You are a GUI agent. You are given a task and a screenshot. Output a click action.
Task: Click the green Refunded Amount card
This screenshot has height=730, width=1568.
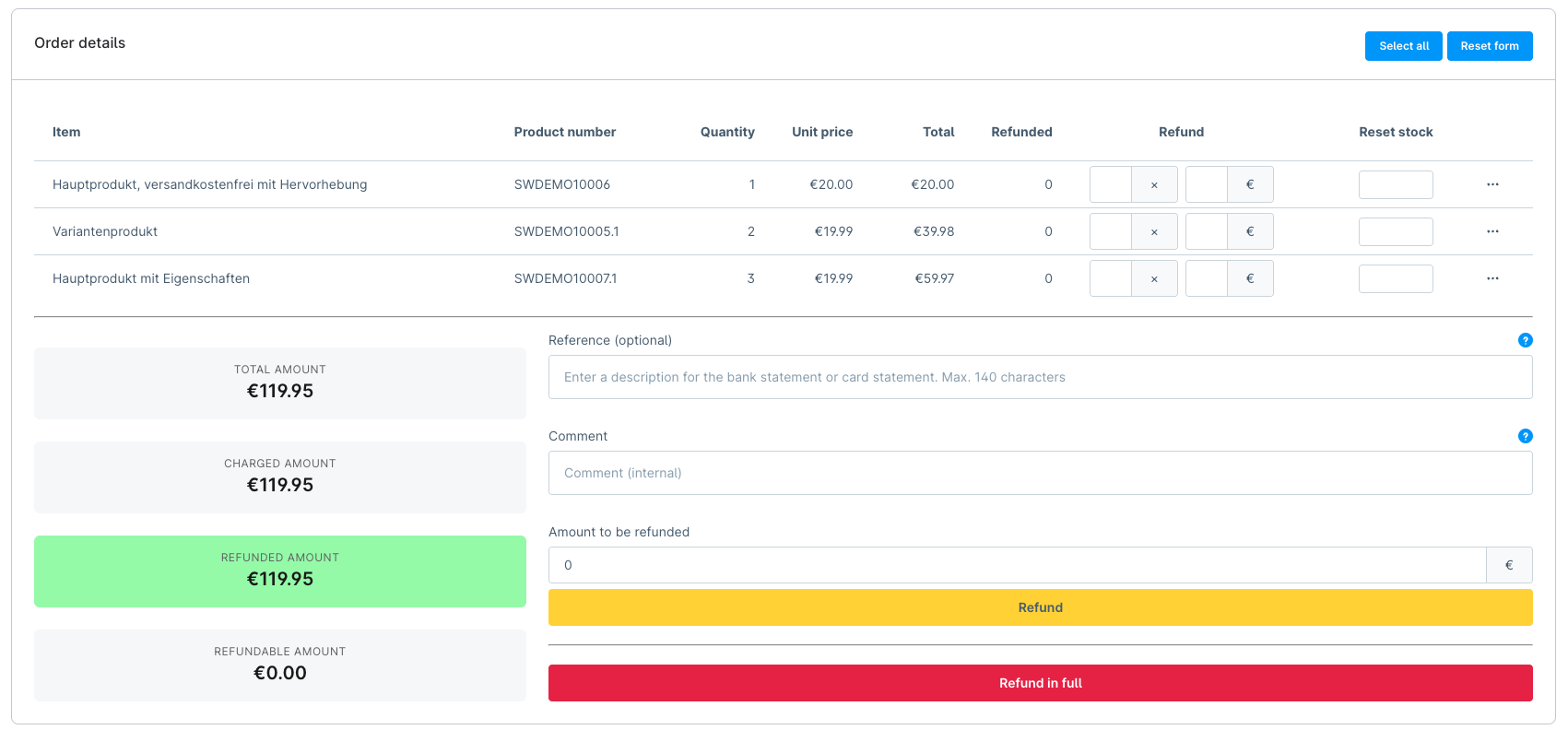pos(280,571)
